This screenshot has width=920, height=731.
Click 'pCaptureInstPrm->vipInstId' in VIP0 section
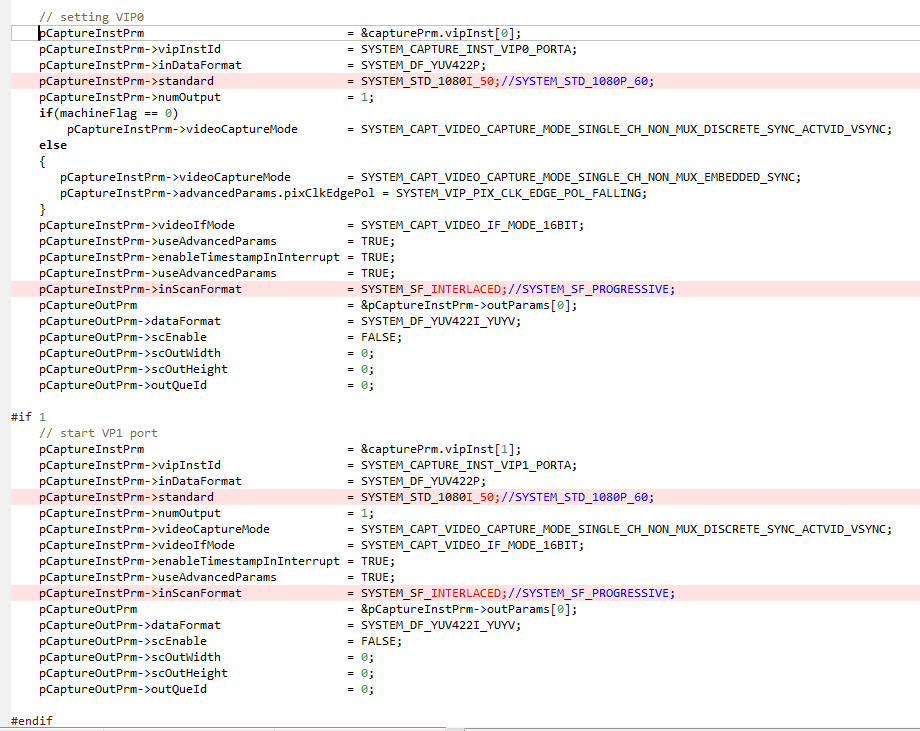click(130, 49)
